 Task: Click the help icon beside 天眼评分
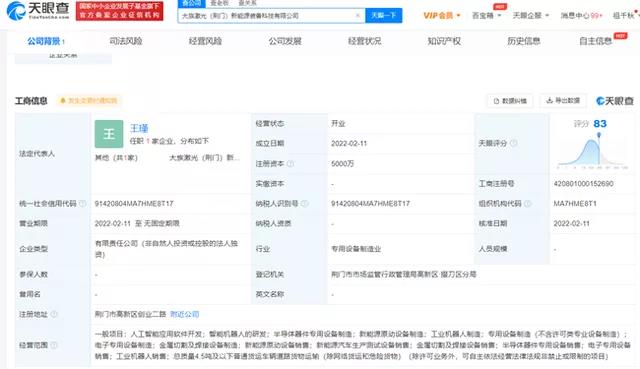point(514,143)
